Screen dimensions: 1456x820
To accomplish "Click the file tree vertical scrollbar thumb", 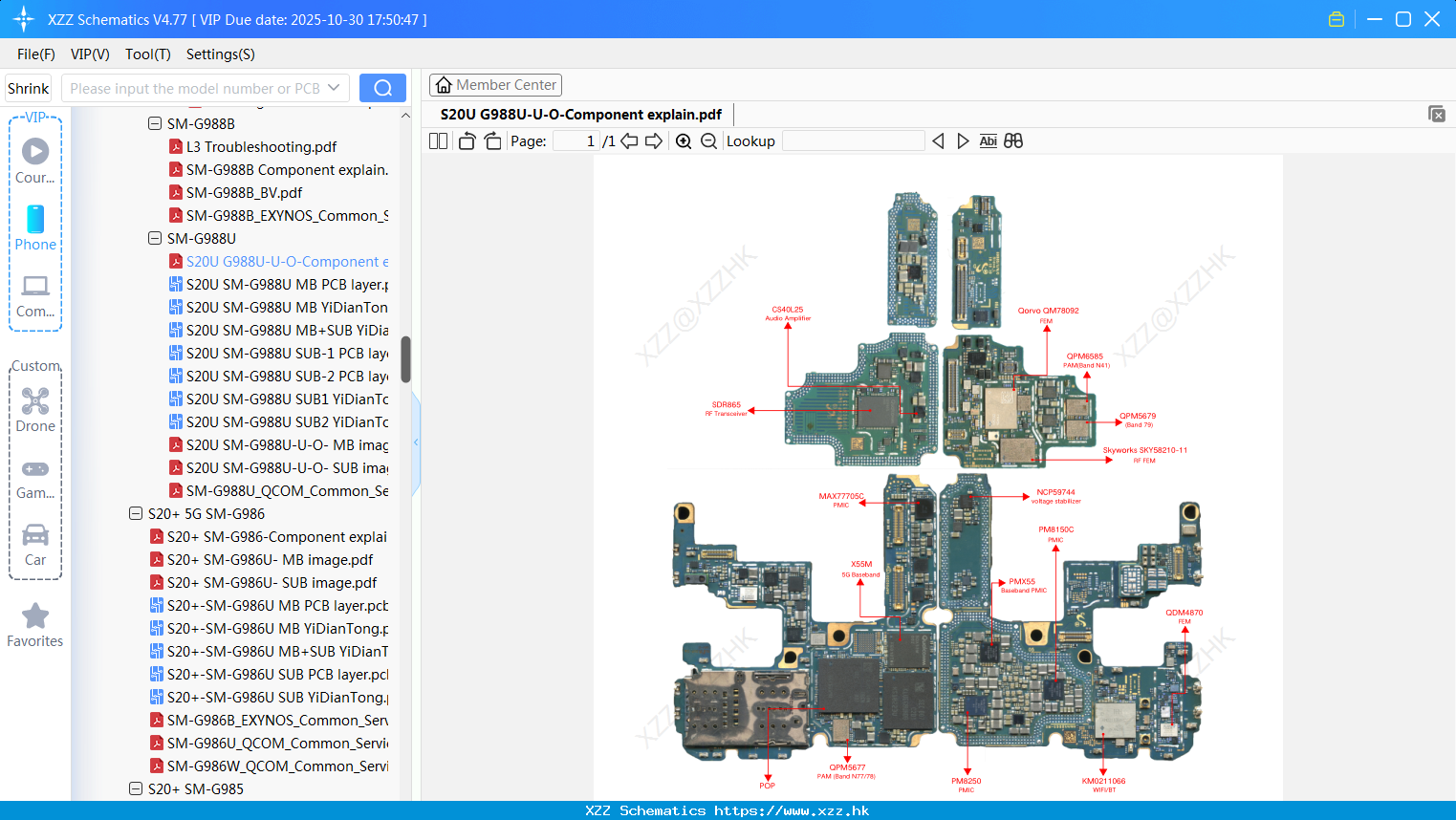I will (x=405, y=358).
